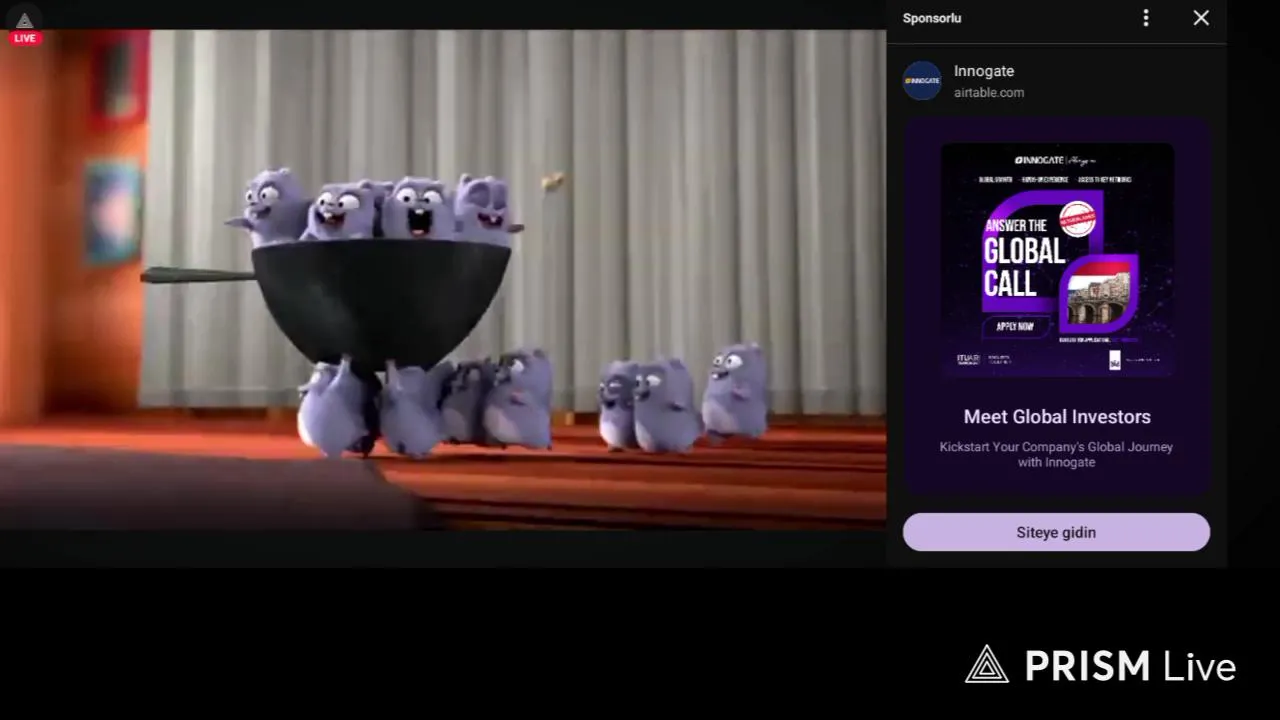Click the Siteye gidin button
The width and height of the screenshot is (1280, 720).
click(1056, 532)
